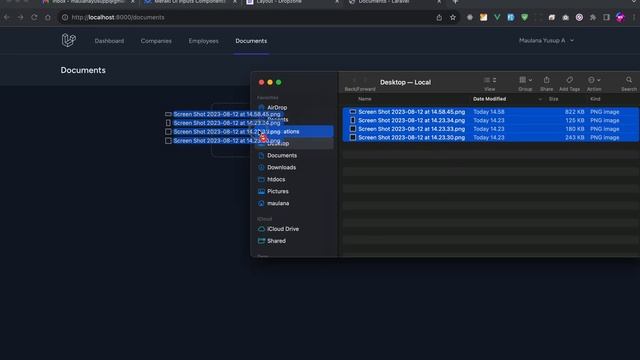Open the puzzle-piece extensions menu
Screen dimensions: 640x360
click(593, 17)
